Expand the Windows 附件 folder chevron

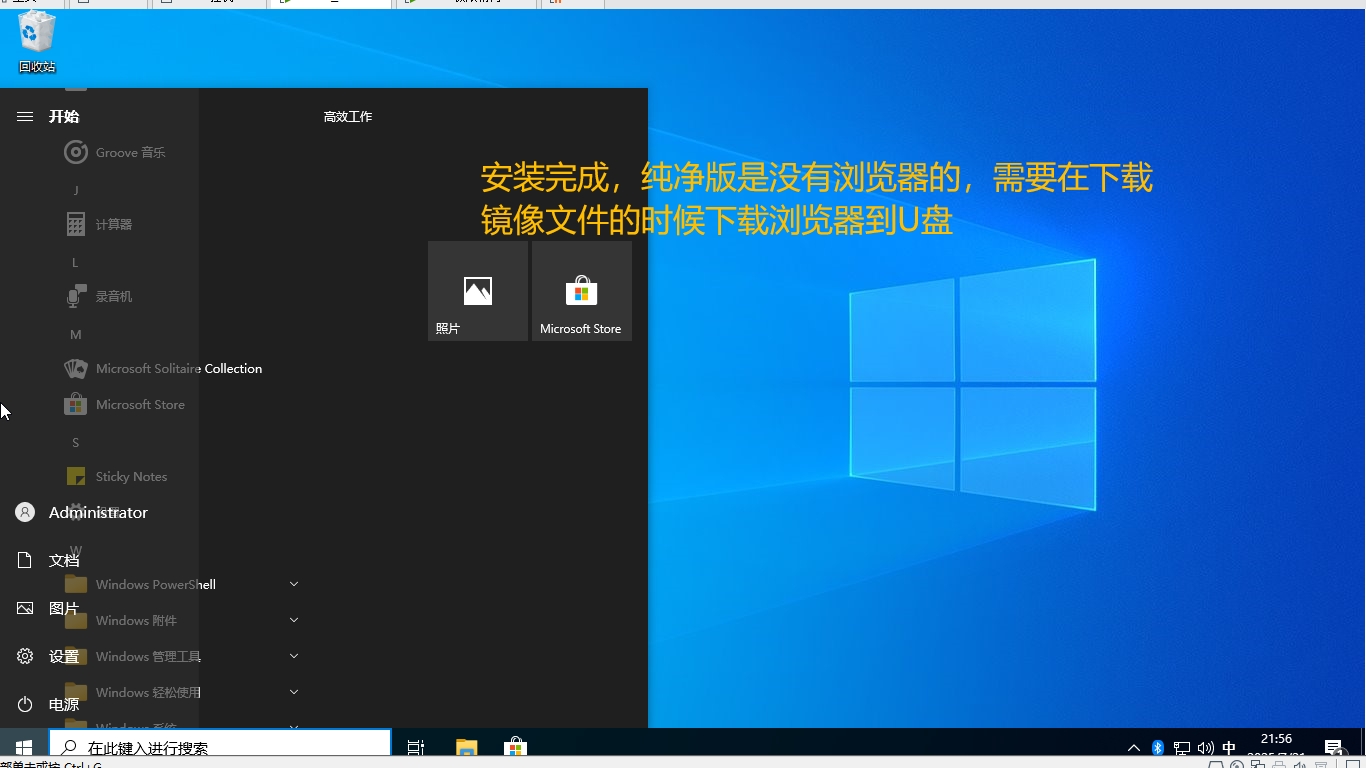click(294, 620)
